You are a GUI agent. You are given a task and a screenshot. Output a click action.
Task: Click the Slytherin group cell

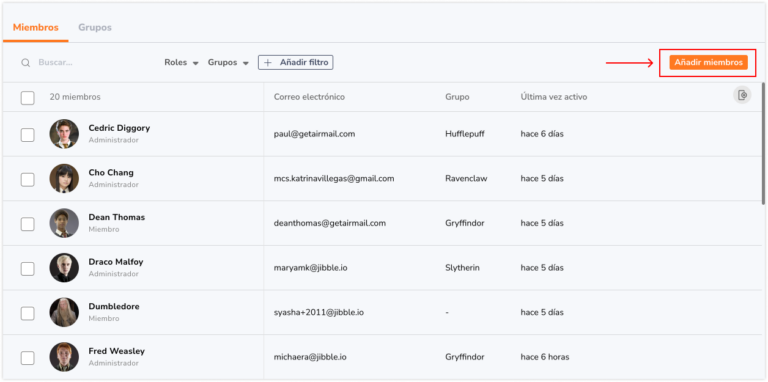(462, 268)
